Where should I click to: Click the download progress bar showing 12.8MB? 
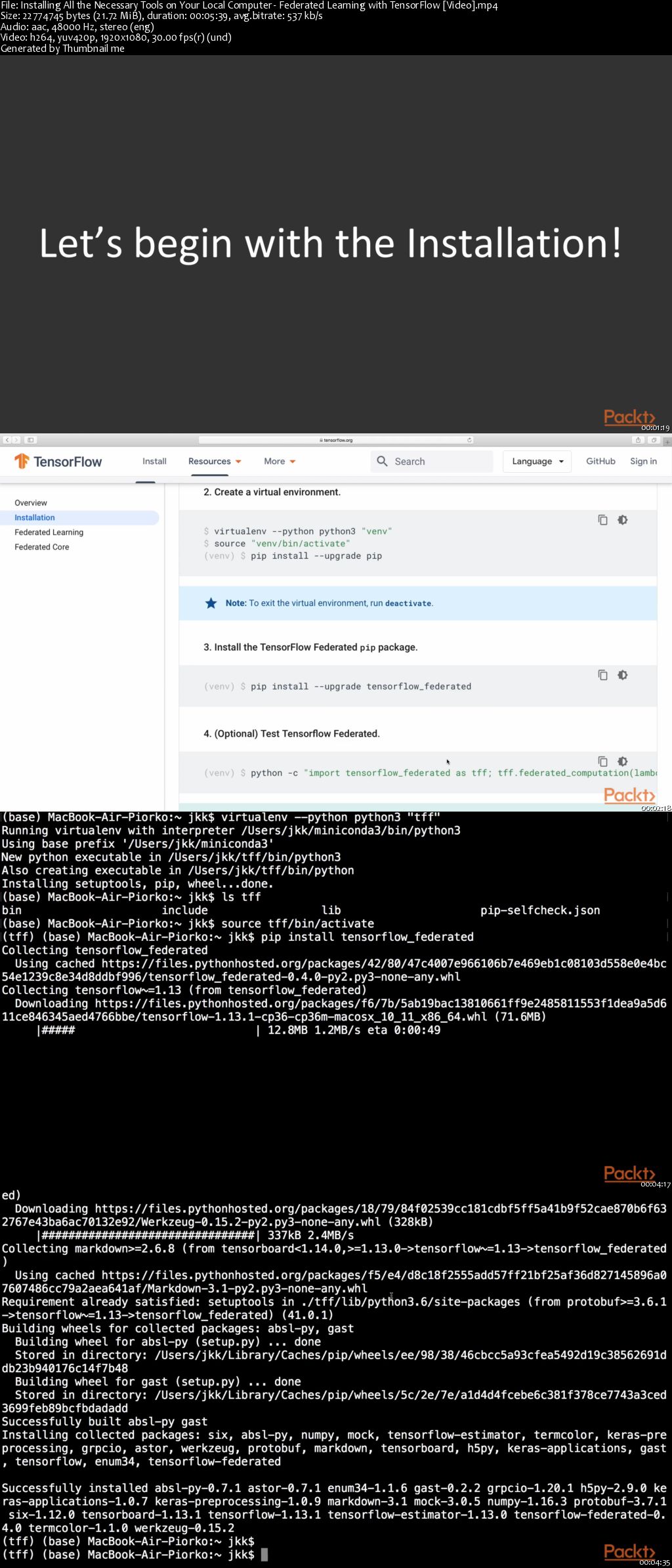coord(149,1030)
